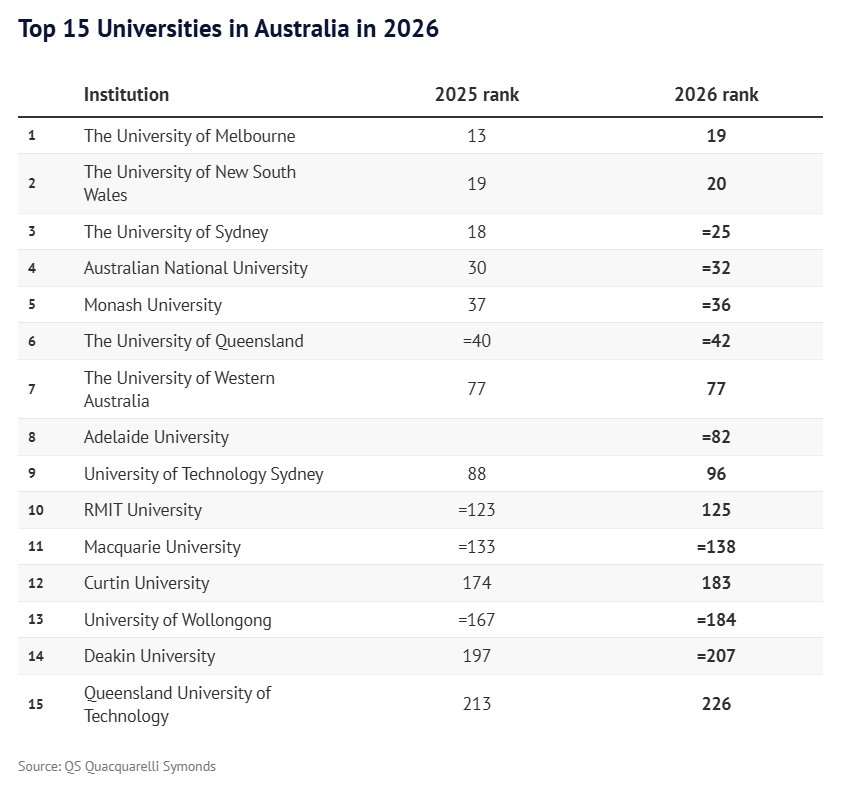Click Macquarie University's 2026 rank =138
Image resolution: width=852 pixels, height=787 pixels.
(716, 547)
